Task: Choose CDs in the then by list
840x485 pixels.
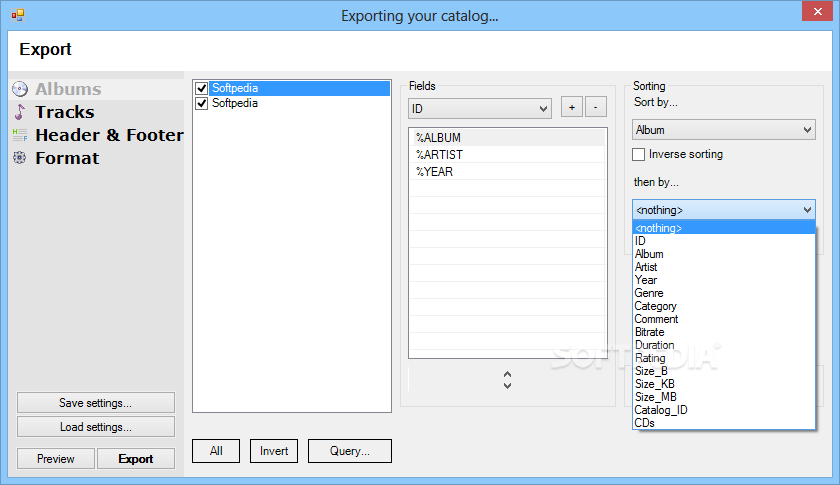Action: (724, 423)
